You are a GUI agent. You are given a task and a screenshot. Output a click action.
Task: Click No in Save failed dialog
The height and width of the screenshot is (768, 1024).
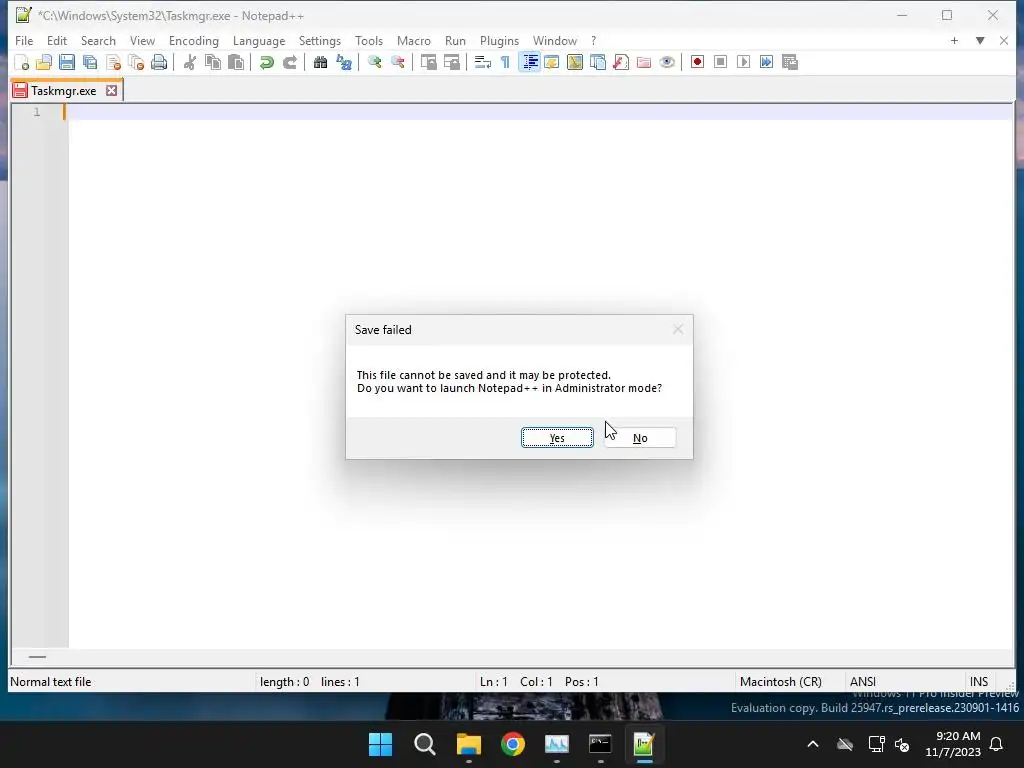(640, 438)
